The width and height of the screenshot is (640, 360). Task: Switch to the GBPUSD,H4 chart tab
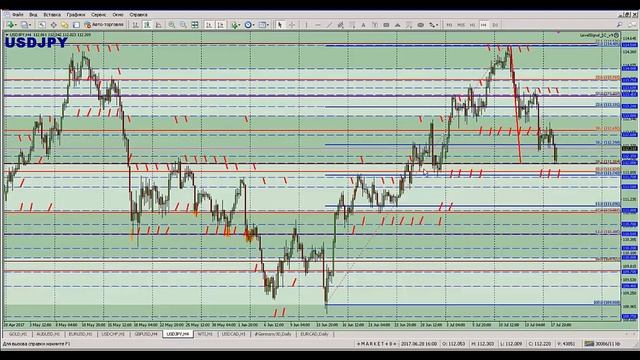pos(146,334)
